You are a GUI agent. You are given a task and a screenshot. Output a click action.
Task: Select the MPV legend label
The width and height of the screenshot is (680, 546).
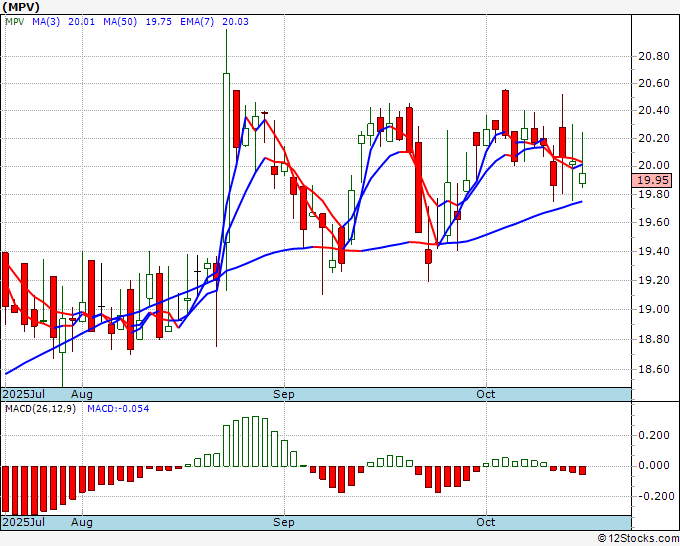(14, 22)
